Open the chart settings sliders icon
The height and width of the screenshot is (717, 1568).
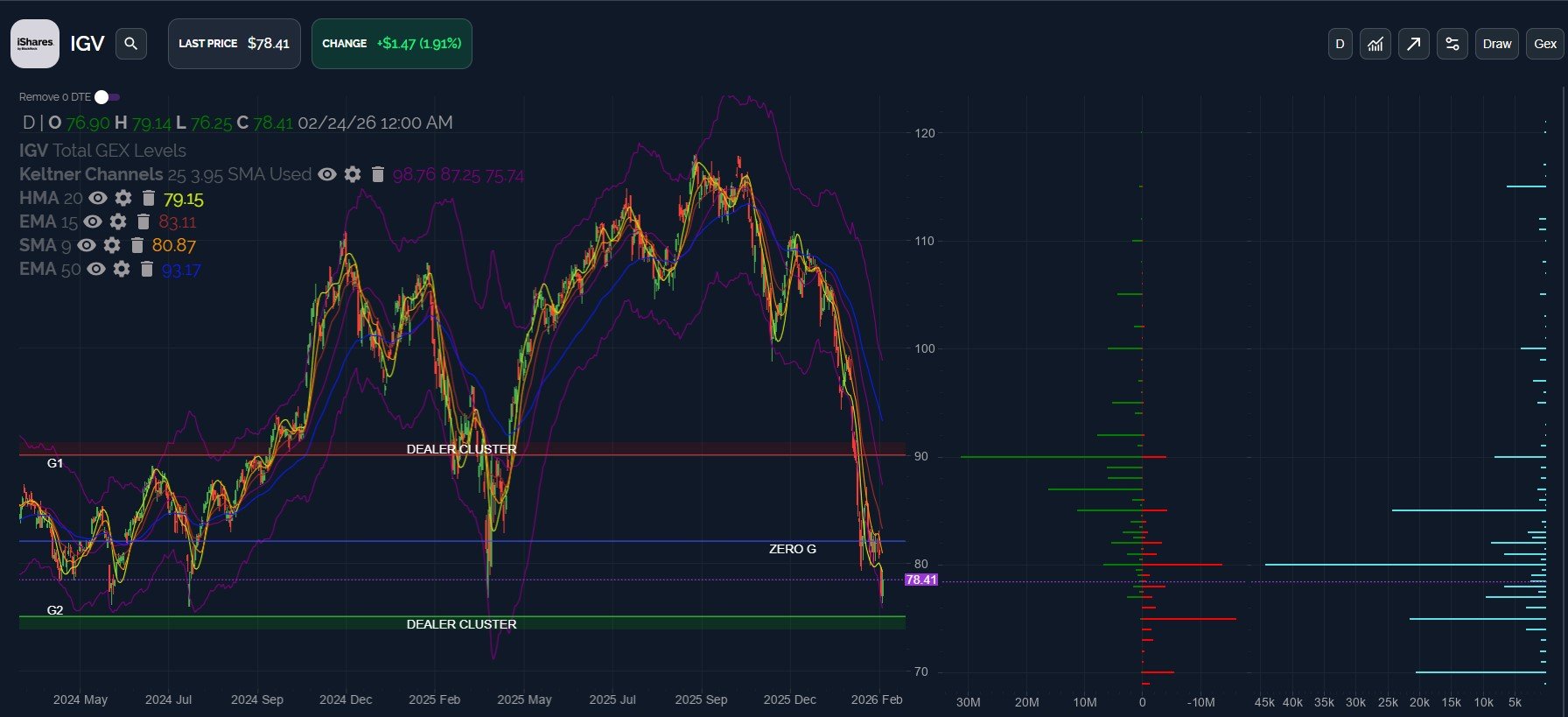1452,44
